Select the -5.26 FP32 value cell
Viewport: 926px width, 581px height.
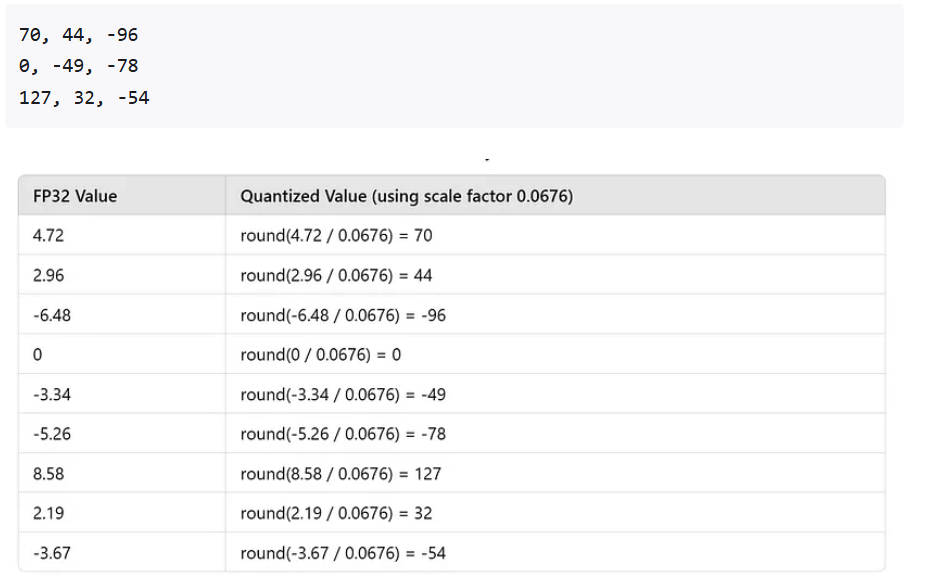point(122,433)
